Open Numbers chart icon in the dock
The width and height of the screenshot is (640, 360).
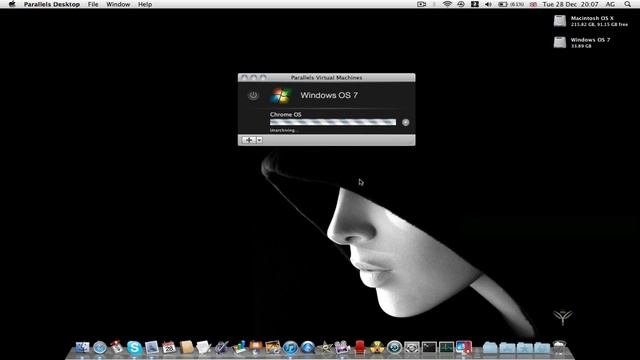click(x=239, y=347)
